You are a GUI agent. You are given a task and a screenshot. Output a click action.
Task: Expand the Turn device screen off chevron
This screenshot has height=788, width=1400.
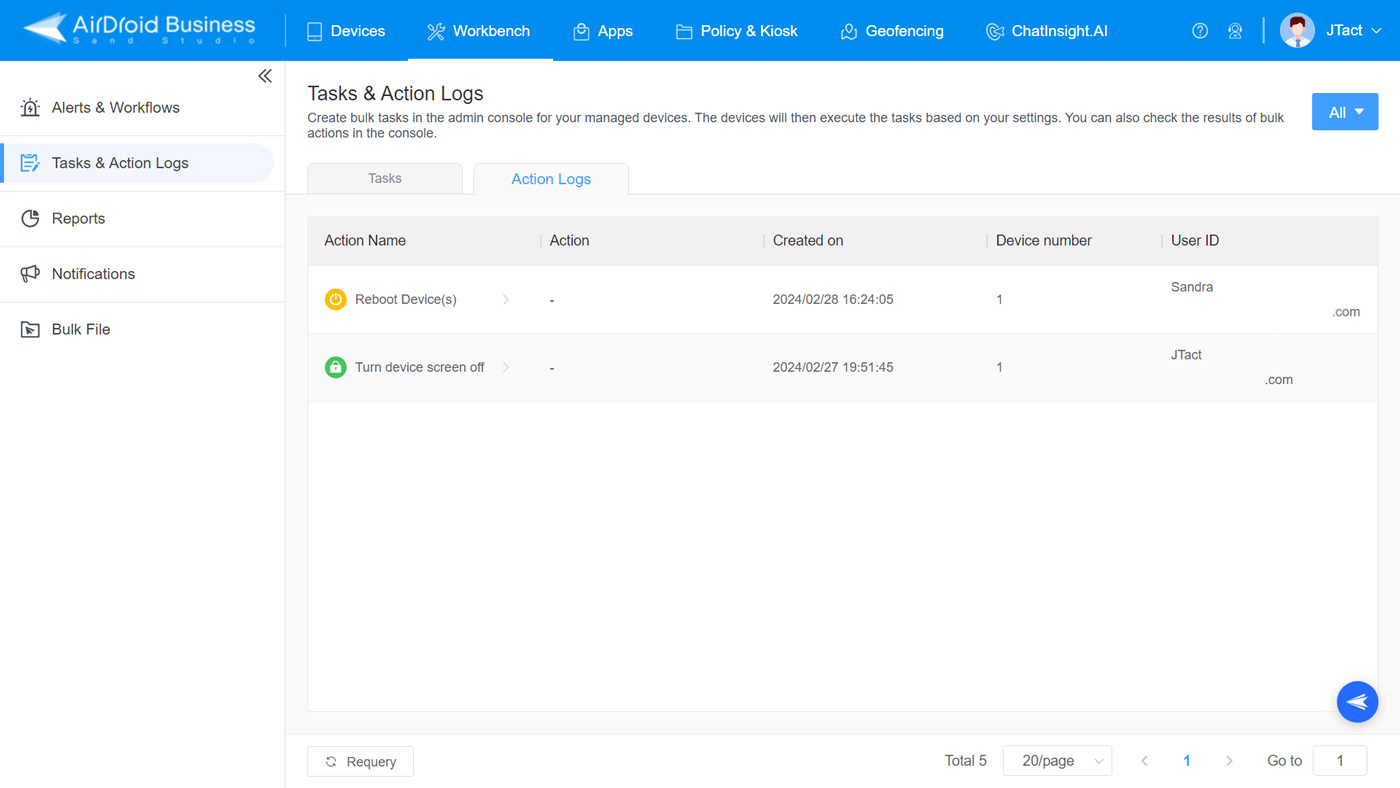[x=506, y=367]
